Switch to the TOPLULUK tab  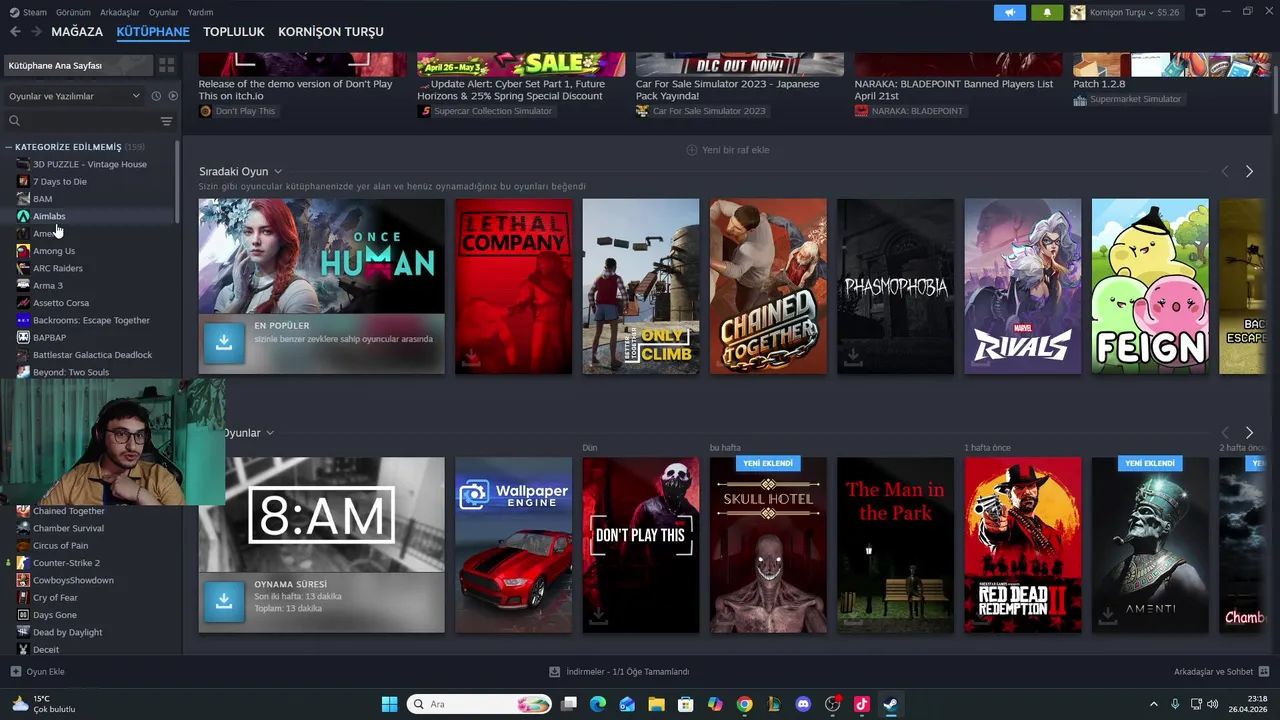coord(233,32)
